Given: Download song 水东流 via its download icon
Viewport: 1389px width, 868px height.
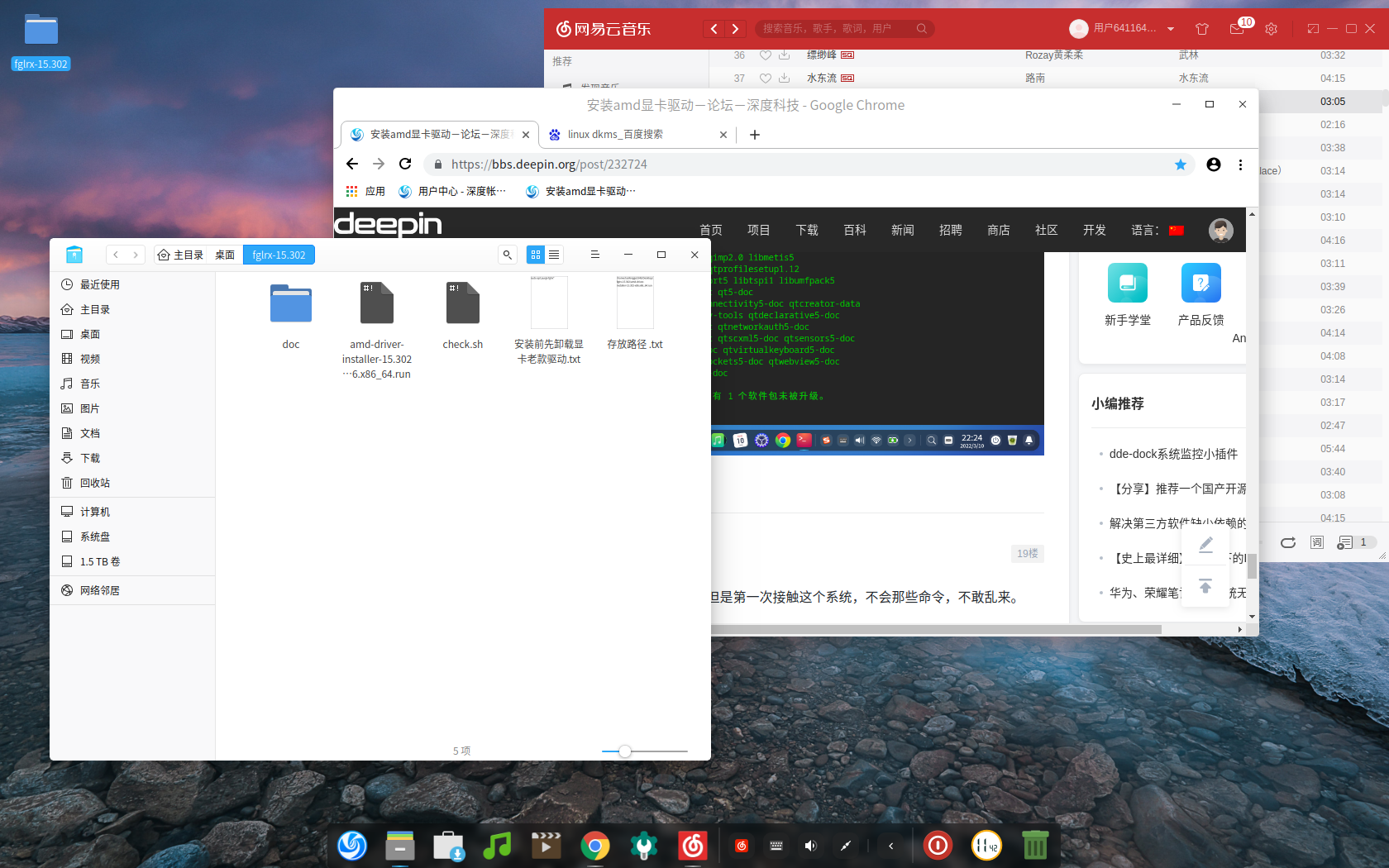Looking at the screenshot, I should [x=784, y=78].
